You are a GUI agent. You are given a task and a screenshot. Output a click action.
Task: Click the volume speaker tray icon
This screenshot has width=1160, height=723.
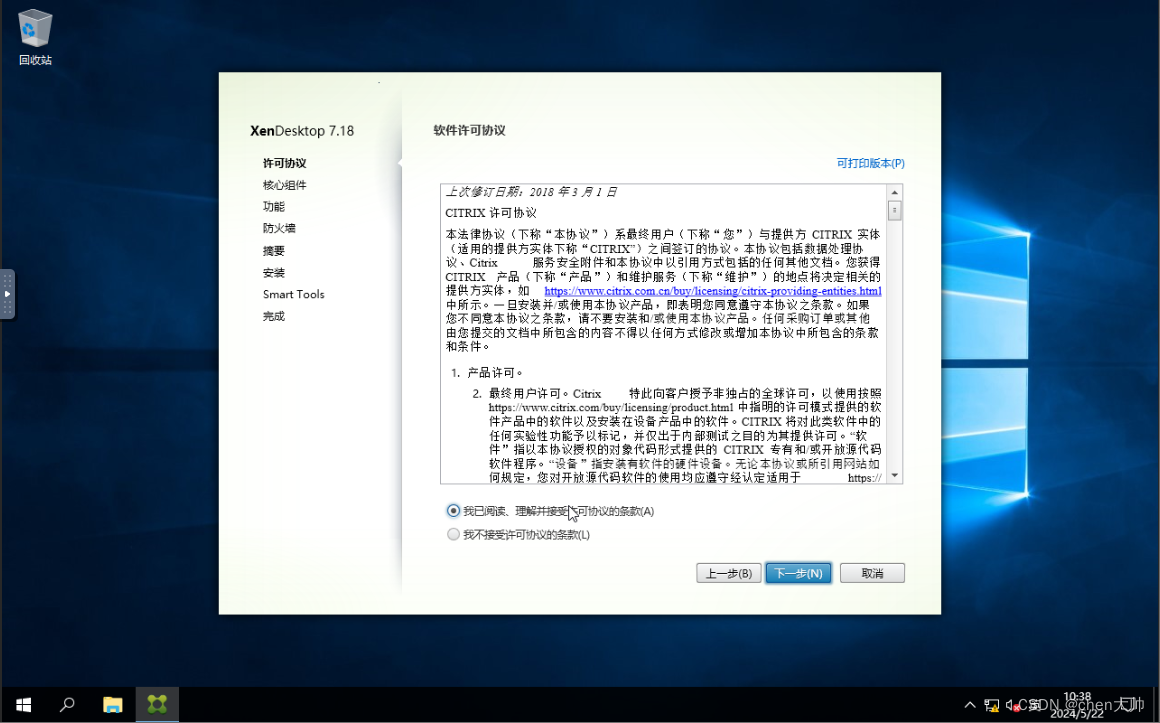[x=1012, y=705]
